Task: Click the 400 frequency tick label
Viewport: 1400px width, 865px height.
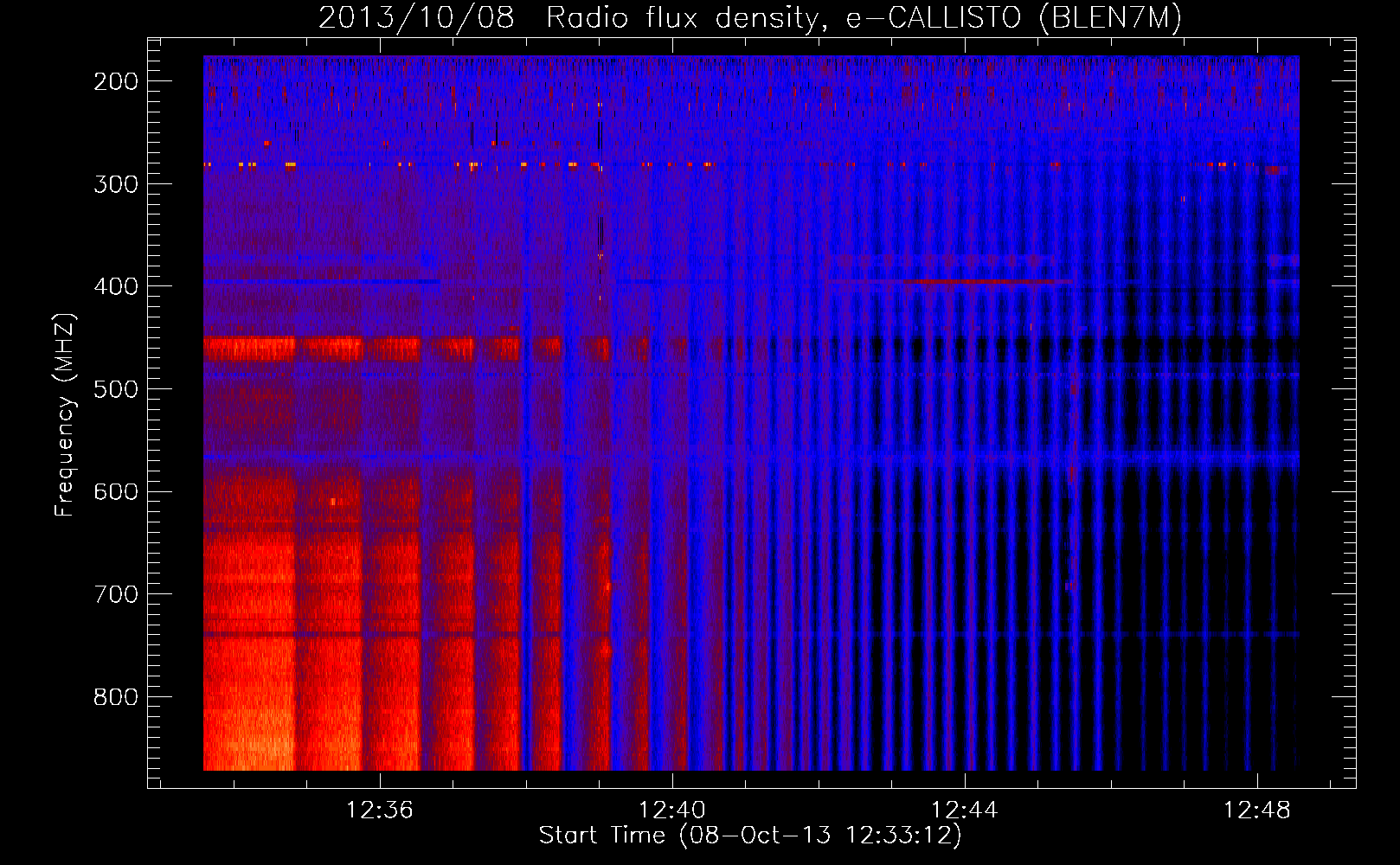Action: pos(116,286)
